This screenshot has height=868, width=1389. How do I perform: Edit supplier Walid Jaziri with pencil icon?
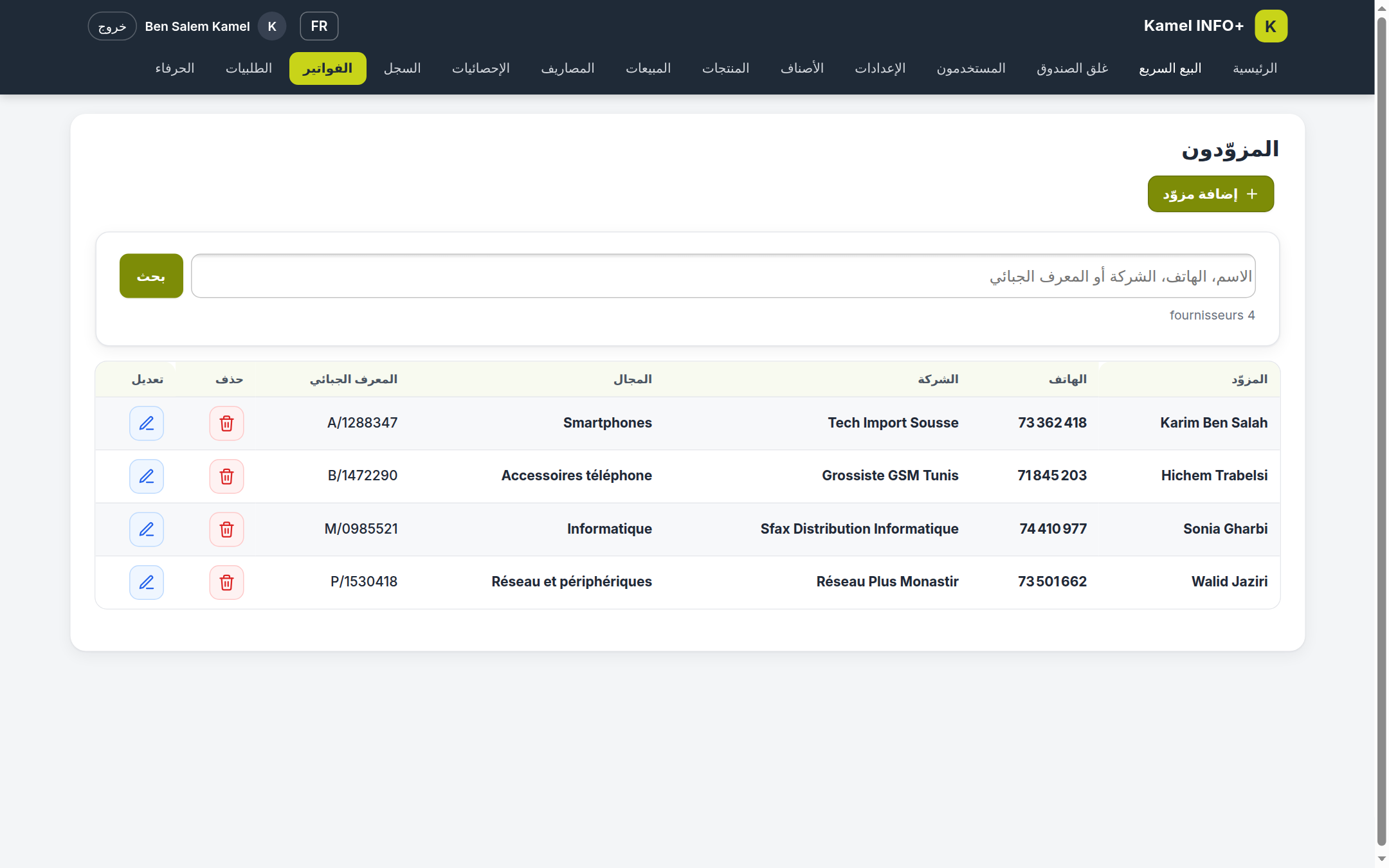point(147,583)
